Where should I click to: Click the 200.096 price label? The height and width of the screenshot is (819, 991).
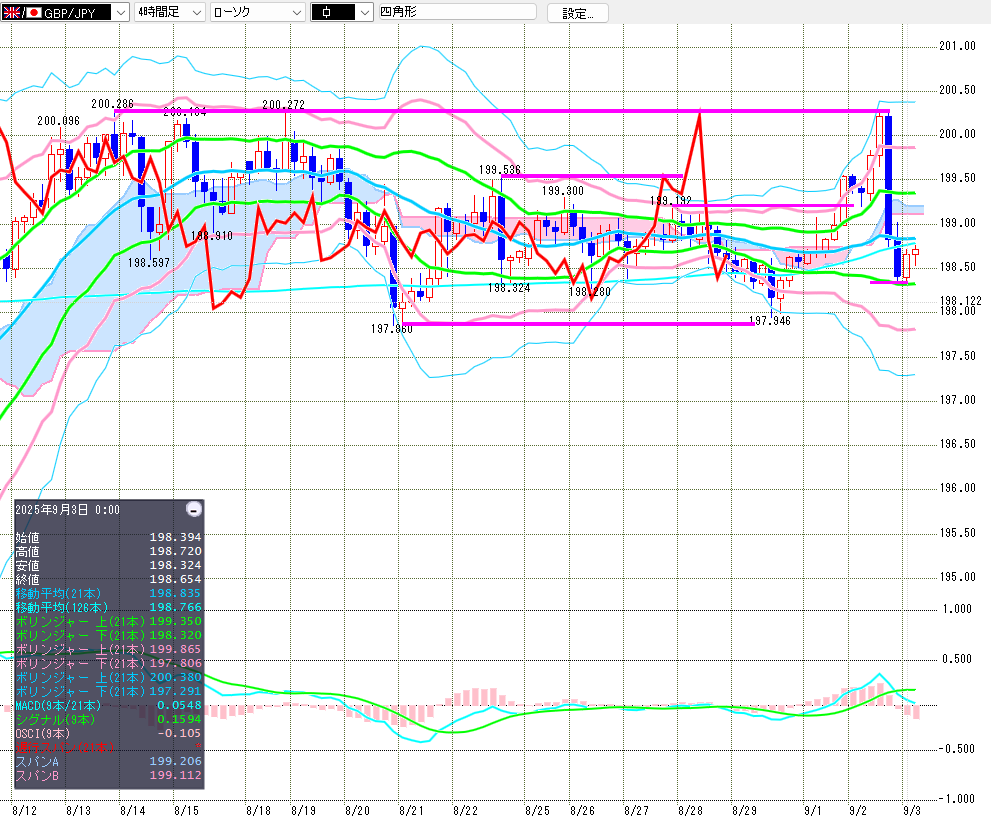click(x=58, y=121)
